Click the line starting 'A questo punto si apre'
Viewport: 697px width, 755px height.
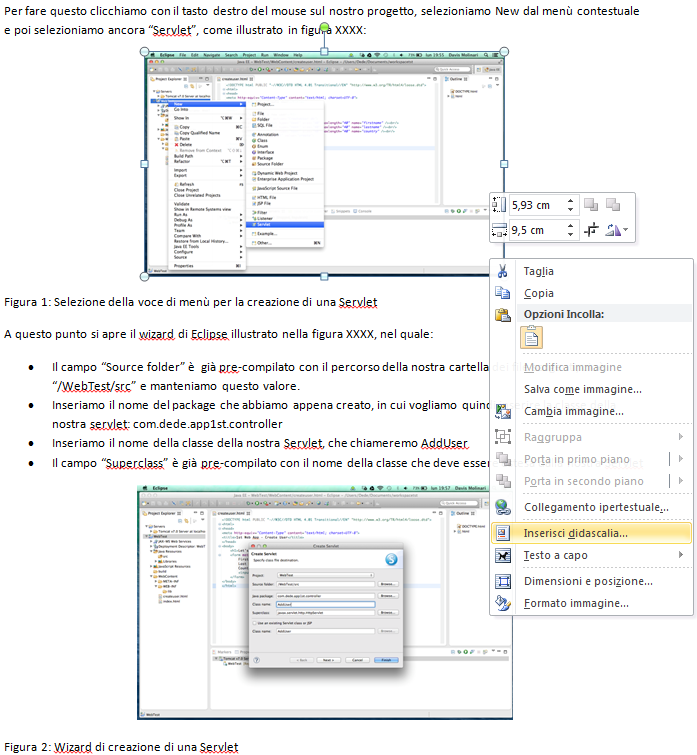[x=219, y=334]
